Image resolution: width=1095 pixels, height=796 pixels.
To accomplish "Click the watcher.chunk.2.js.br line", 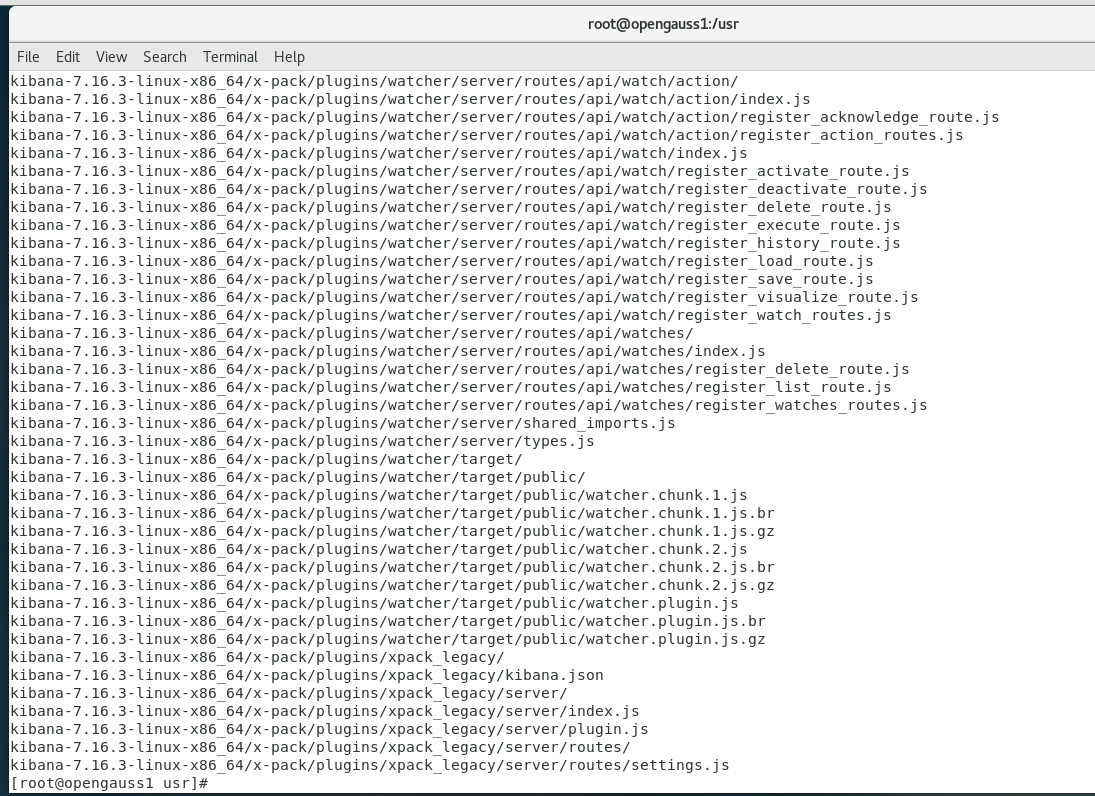I will (x=392, y=568).
